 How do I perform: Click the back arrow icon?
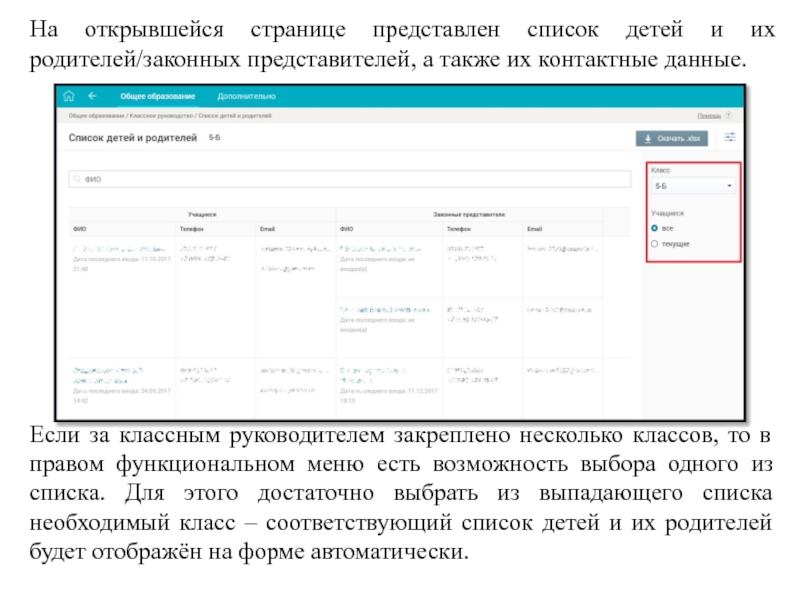point(93,97)
